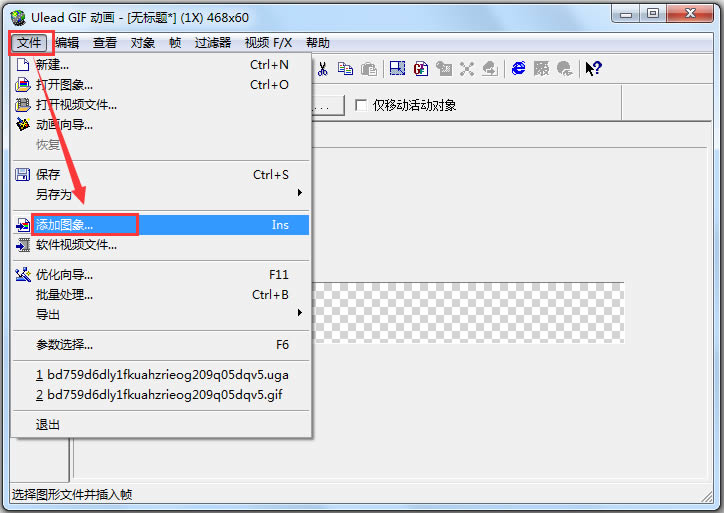724x513 pixels.
Task: Open the 查看 menu
Action: 105,43
